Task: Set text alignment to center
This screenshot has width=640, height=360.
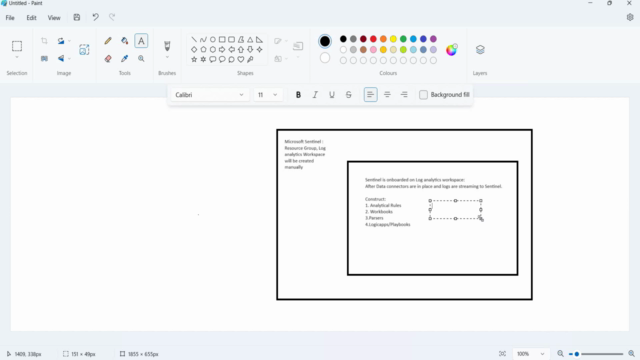Action: 387,95
